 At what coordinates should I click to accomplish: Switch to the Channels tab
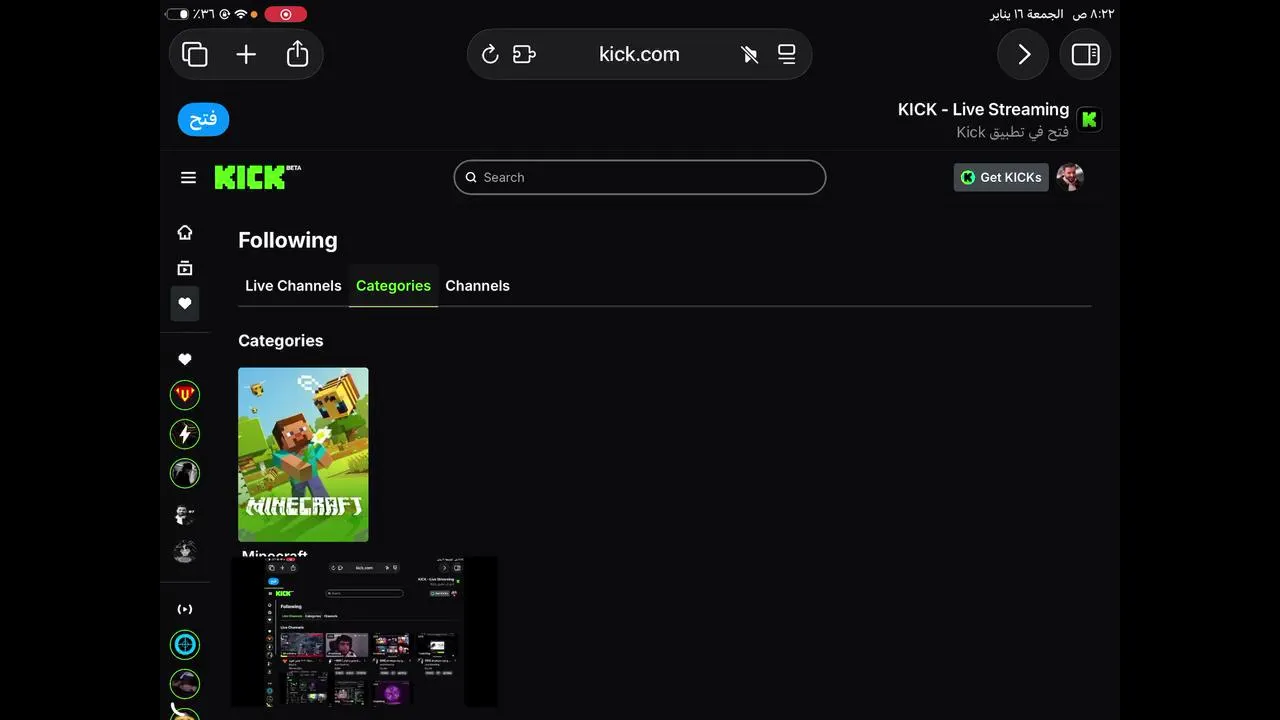(477, 286)
